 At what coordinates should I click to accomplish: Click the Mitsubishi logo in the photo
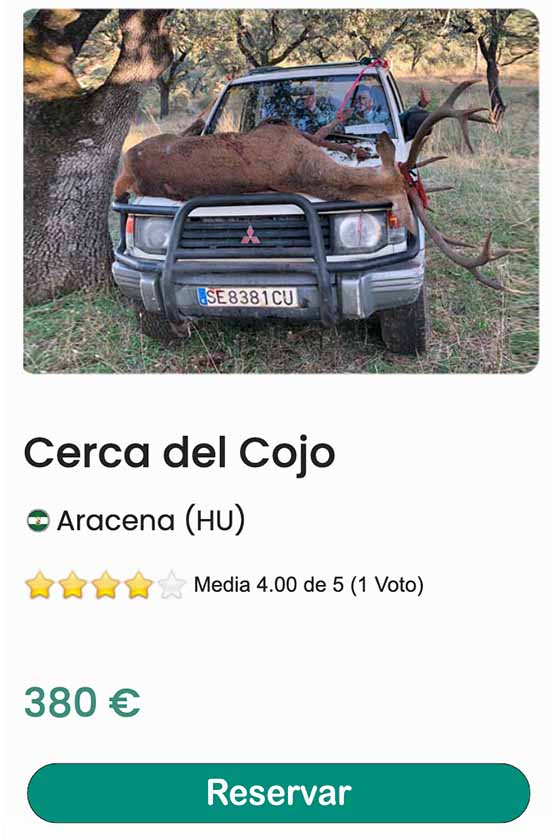coord(250,235)
